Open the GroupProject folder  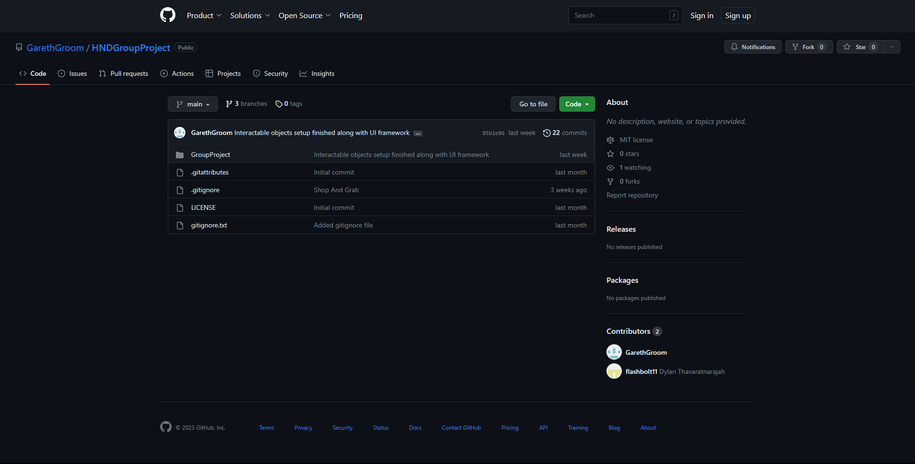click(211, 155)
